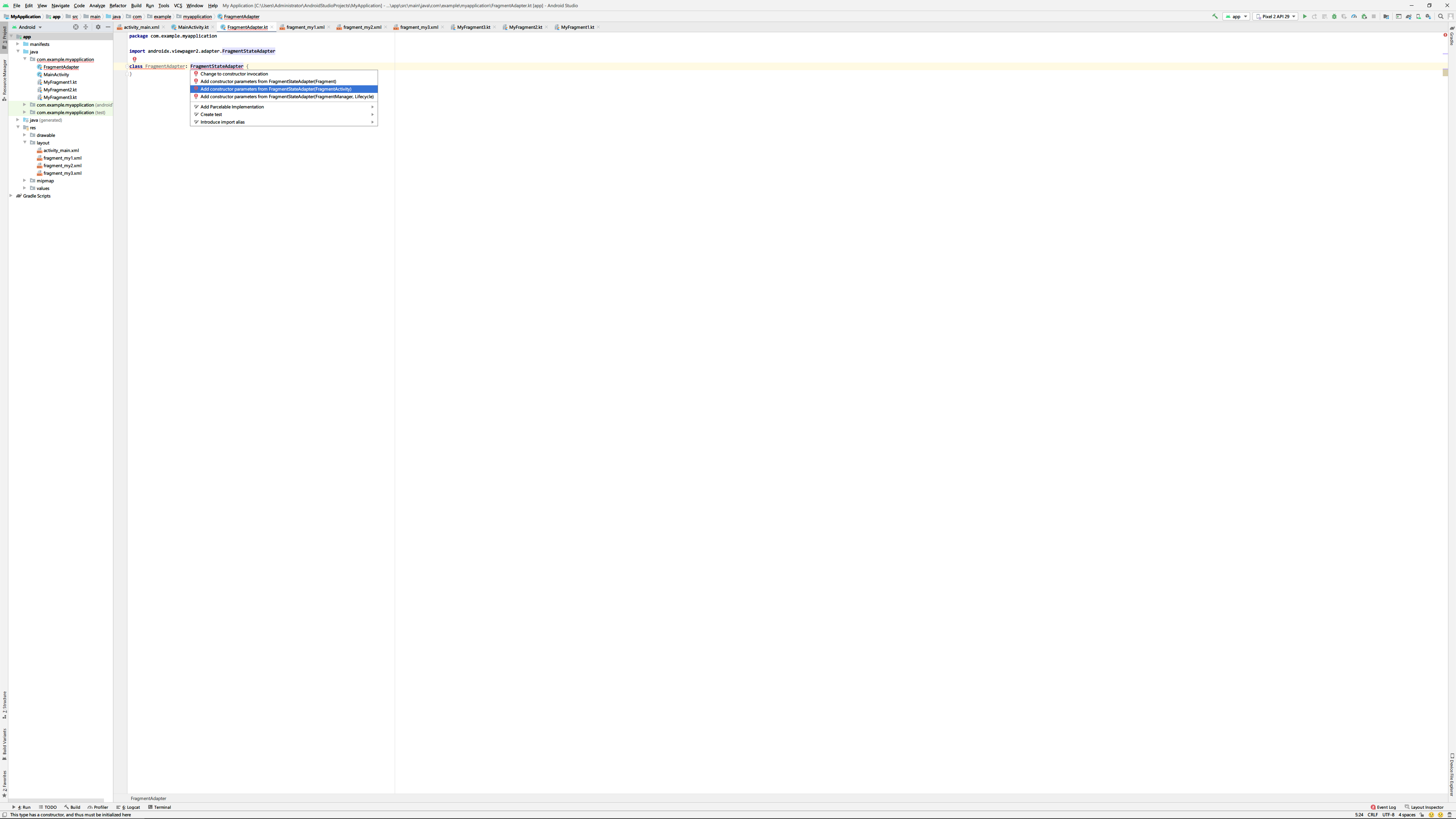Switch to the MainActivity.kt editor tab
This screenshot has width=1456, height=819.
[x=193, y=27]
